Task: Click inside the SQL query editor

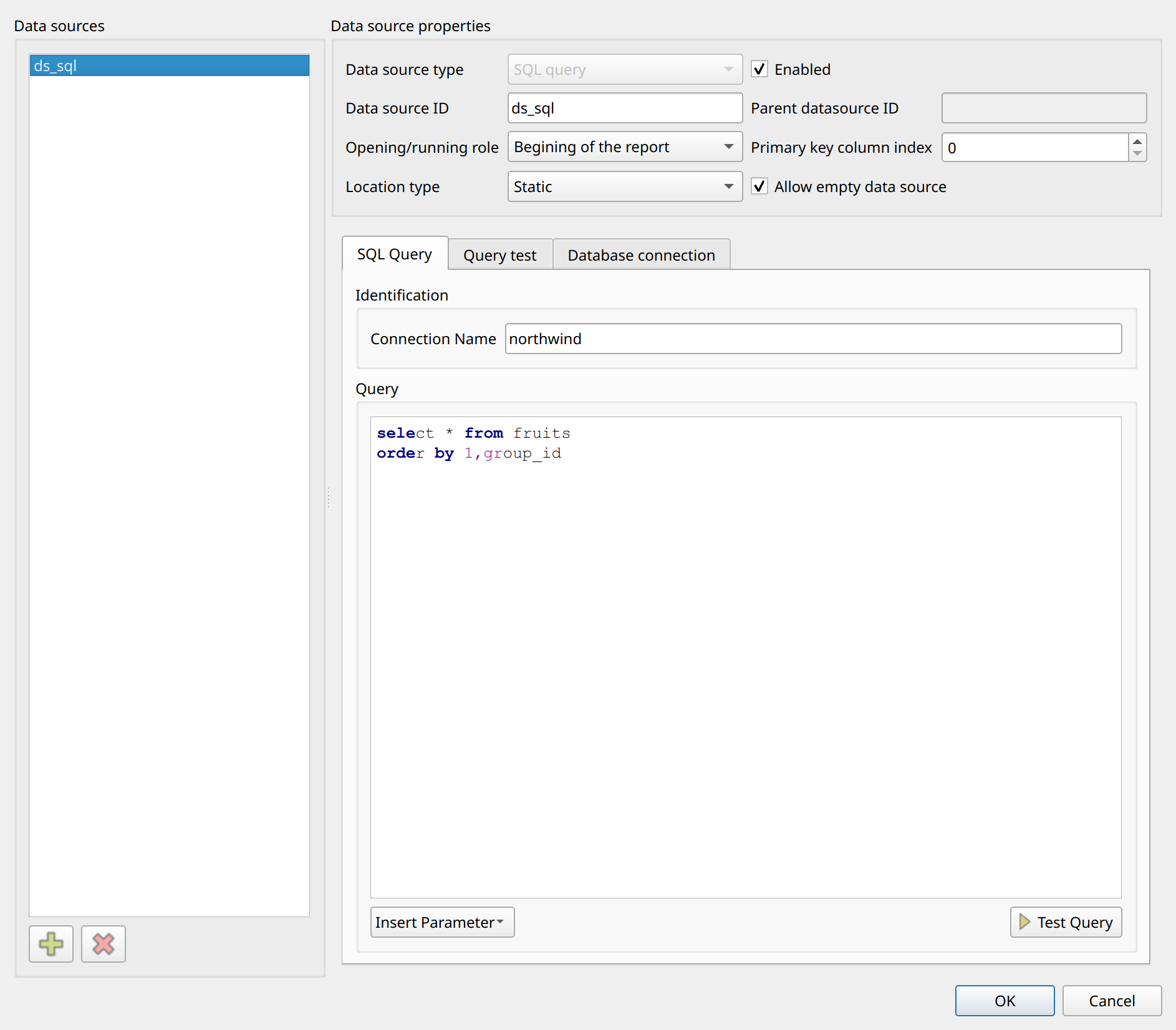Action: (746, 657)
